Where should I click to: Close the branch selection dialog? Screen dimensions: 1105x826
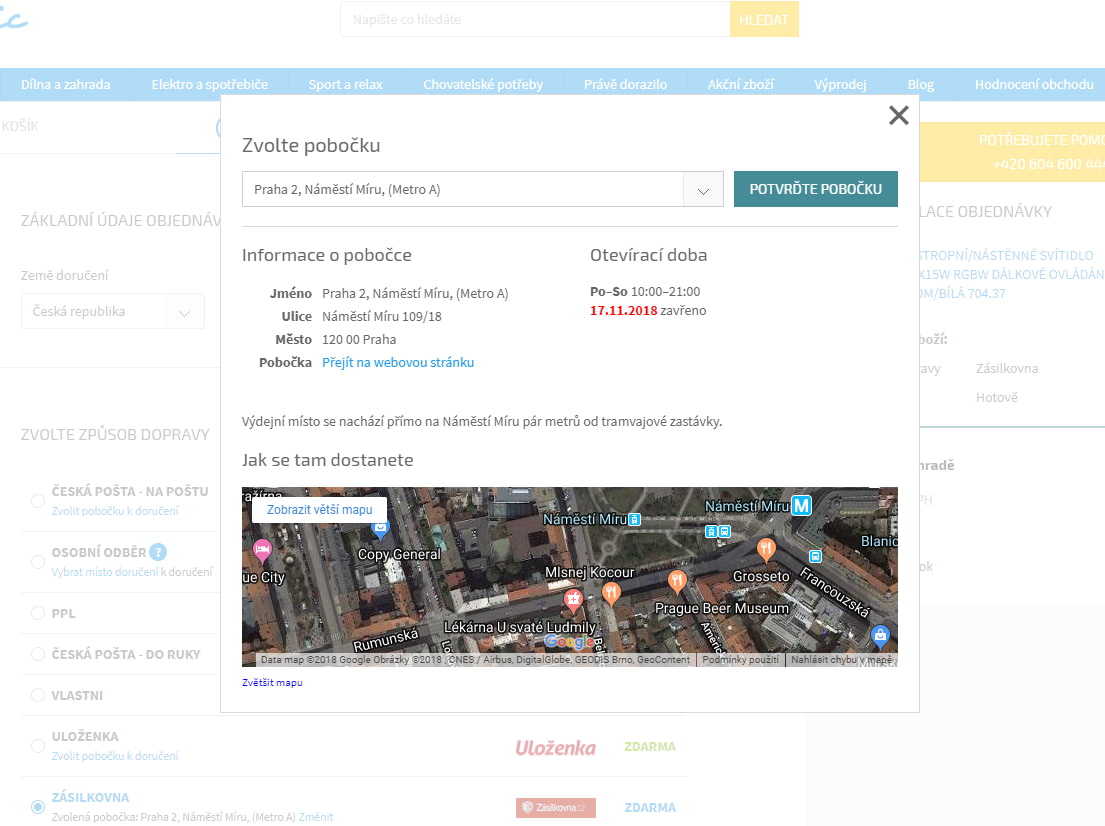click(899, 115)
